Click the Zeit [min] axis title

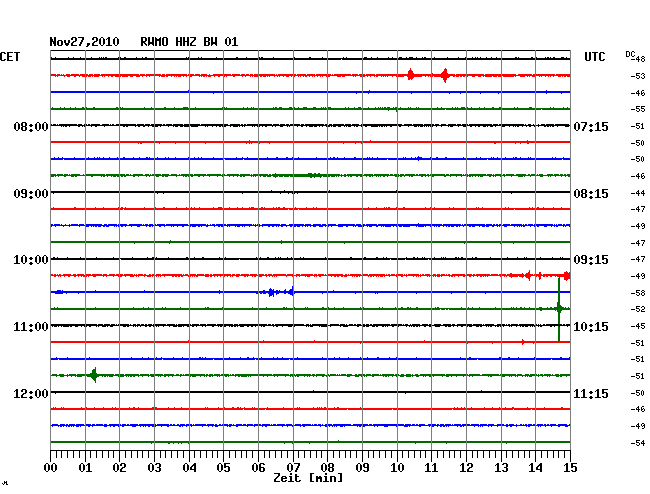point(308,478)
